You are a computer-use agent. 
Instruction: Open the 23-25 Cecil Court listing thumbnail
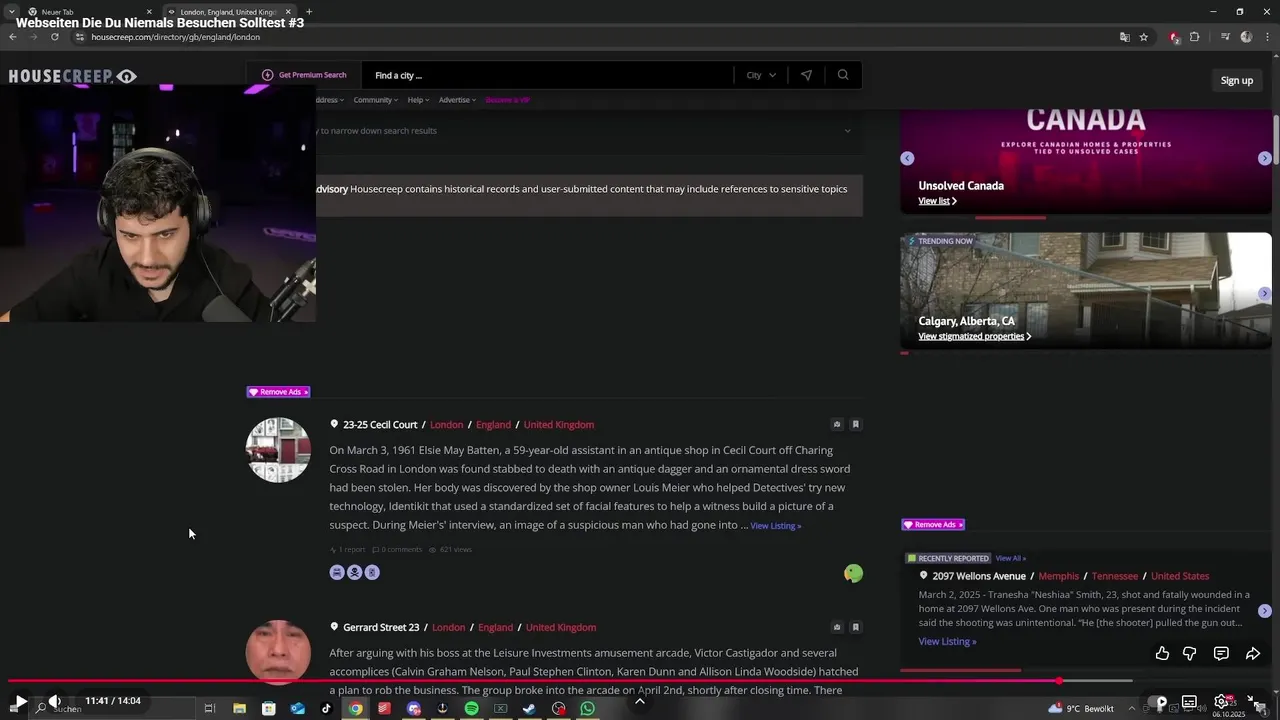pos(278,450)
